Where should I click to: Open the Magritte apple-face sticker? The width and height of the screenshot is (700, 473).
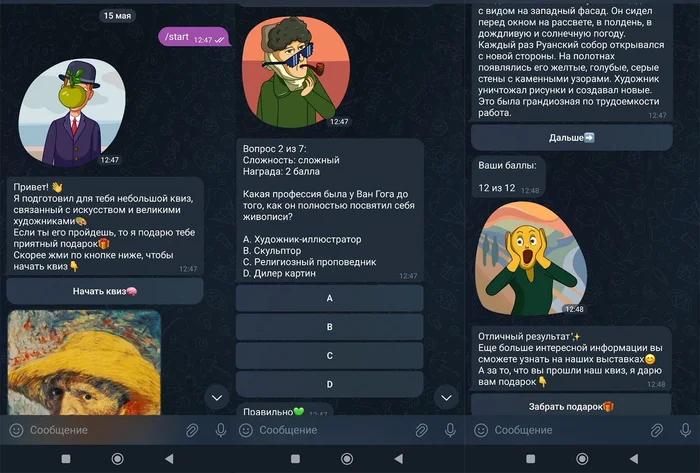coord(72,113)
